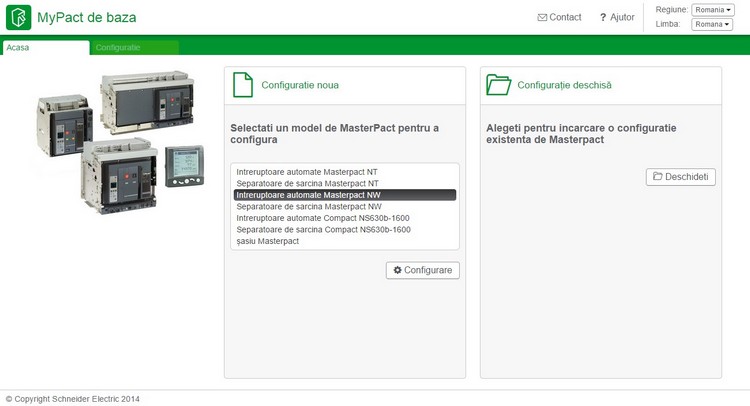
Task: Select Separatoare de sarcina Masterpact NW
Action: [344, 207]
